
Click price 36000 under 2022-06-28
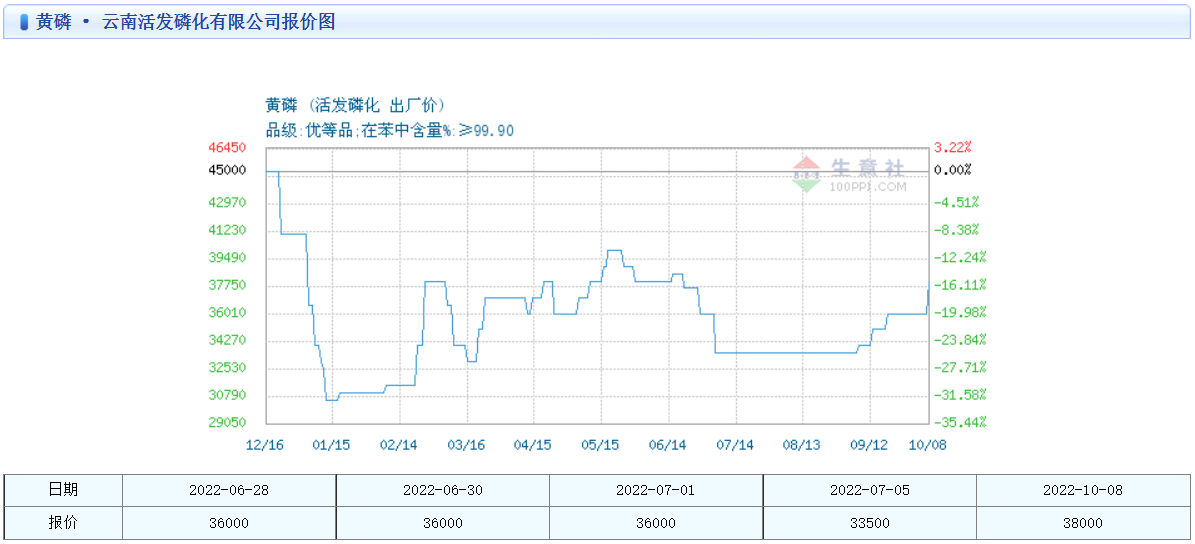click(229, 523)
